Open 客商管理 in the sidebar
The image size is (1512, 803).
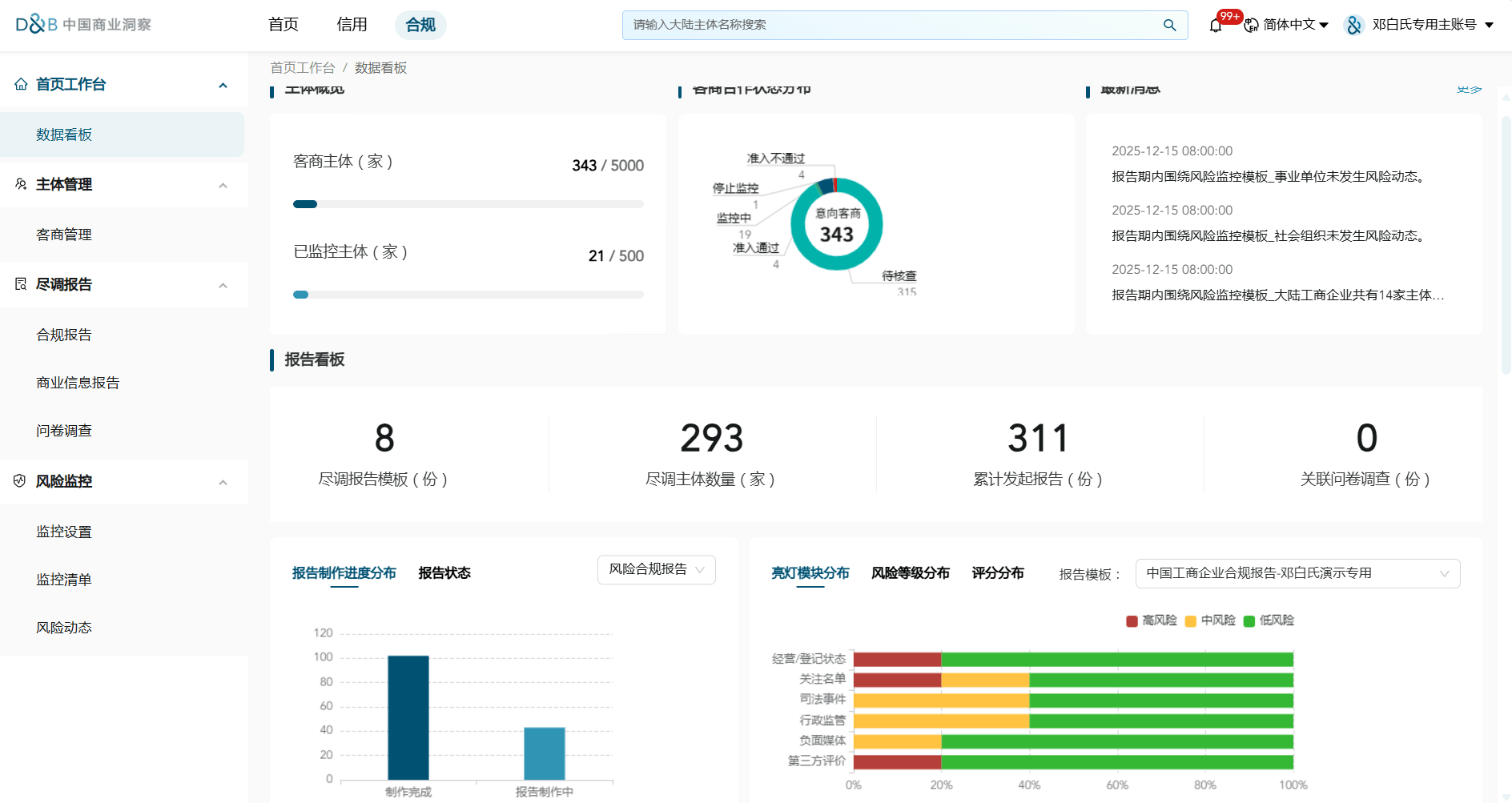point(64,235)
